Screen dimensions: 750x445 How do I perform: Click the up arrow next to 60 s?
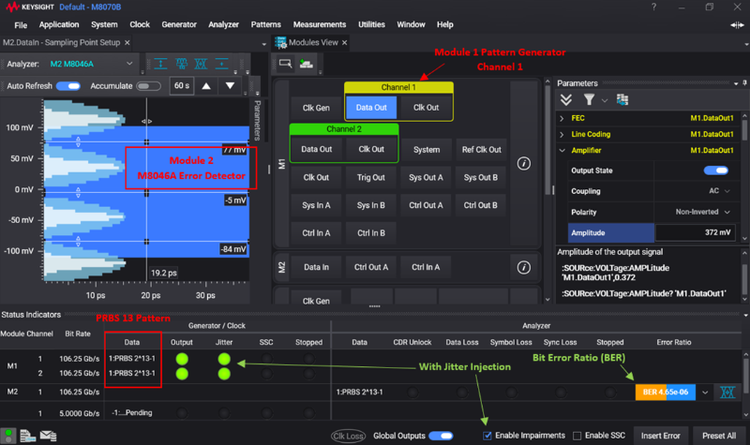(207, 86)
